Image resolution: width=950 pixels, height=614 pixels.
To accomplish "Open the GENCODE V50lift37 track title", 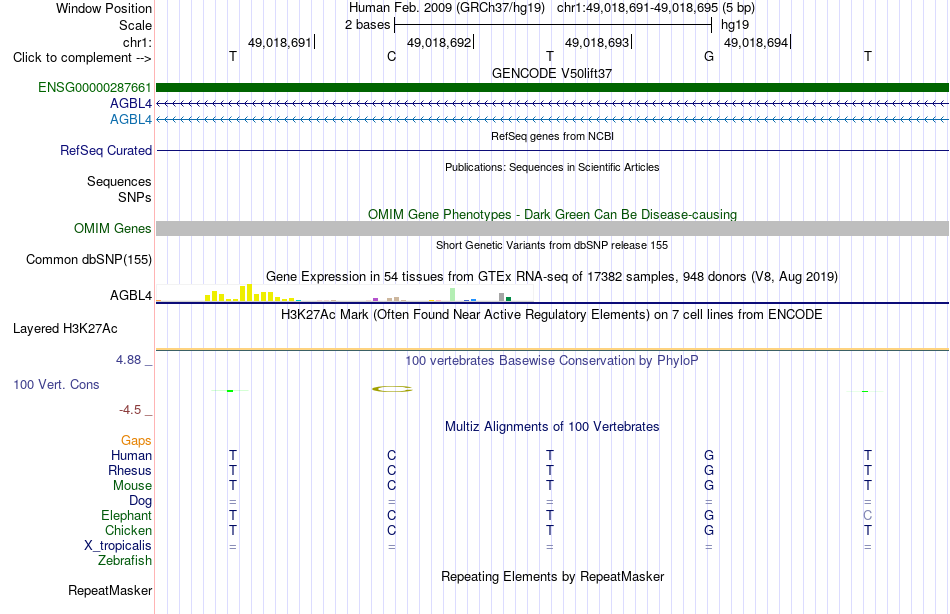I will [x=552, y=73].
